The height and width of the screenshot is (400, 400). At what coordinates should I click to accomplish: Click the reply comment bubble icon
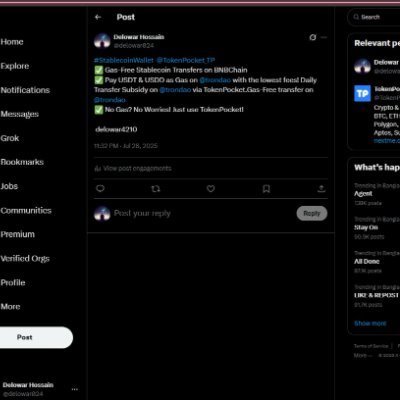100,189
